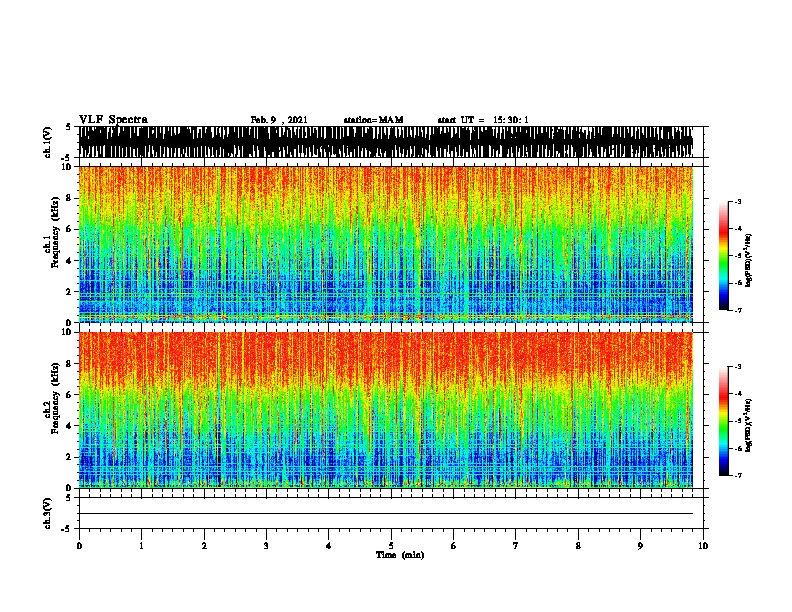Click the date label 'Feb. 9, 2021'
This screenshot has height=612, width=792.
click(x=279, y=120)
